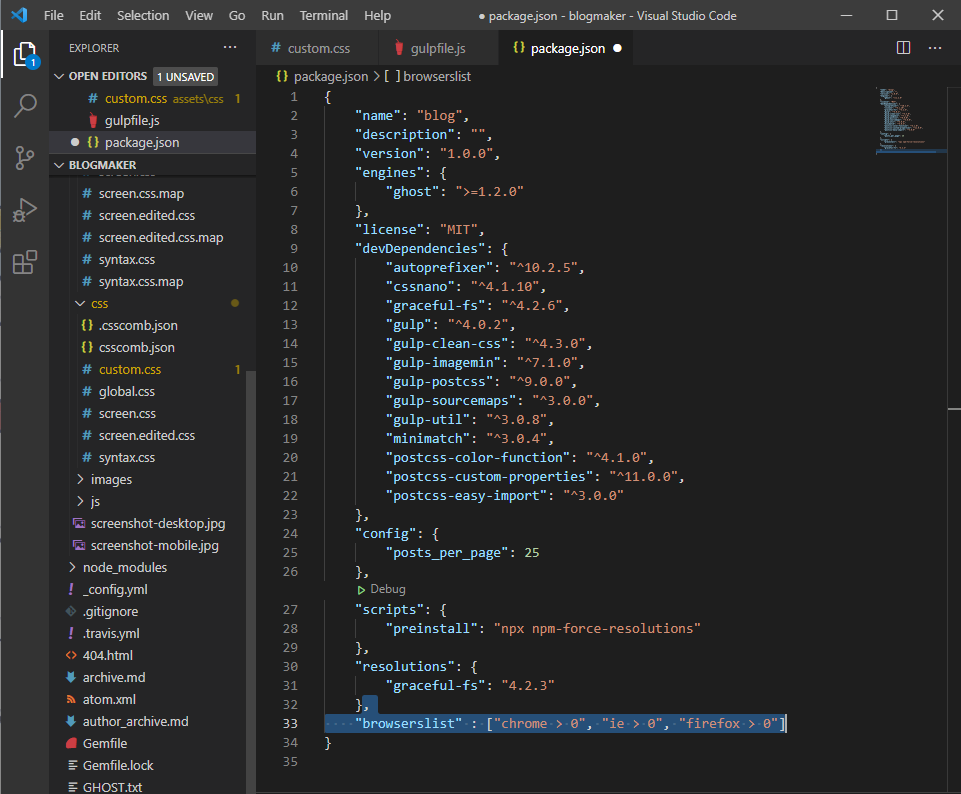Click the 404.html code icon
This screenshot has height=794, width=961.
point(71,656)
